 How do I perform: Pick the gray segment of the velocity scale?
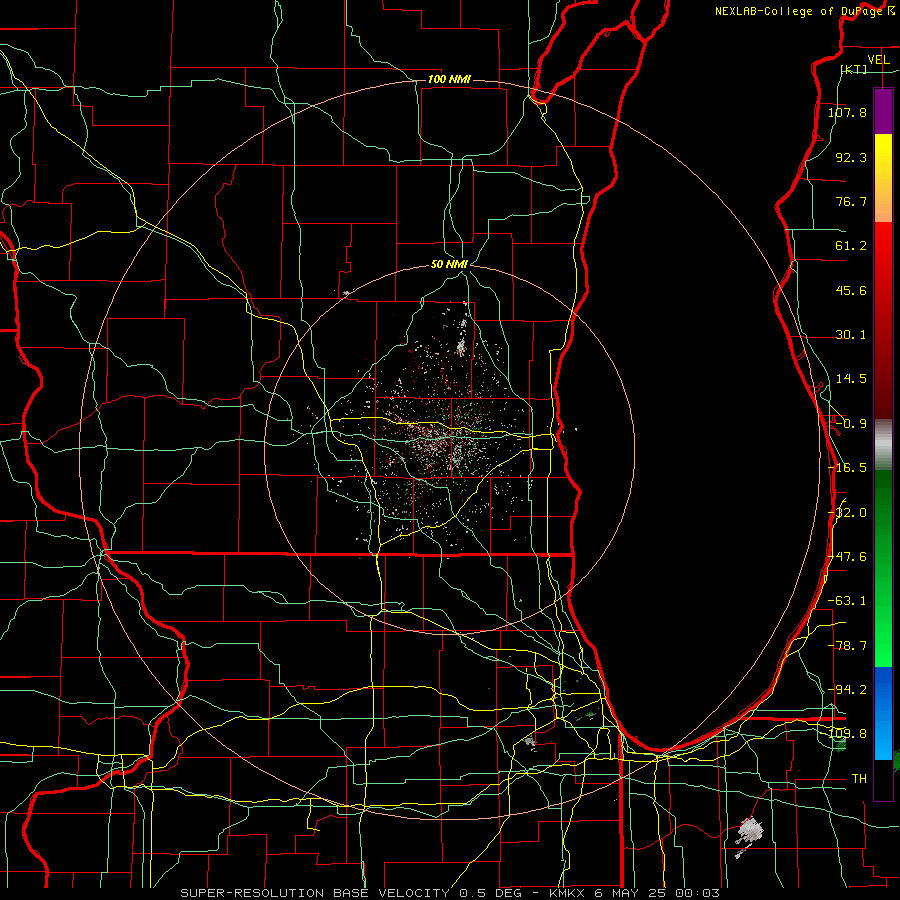point(883,445)
